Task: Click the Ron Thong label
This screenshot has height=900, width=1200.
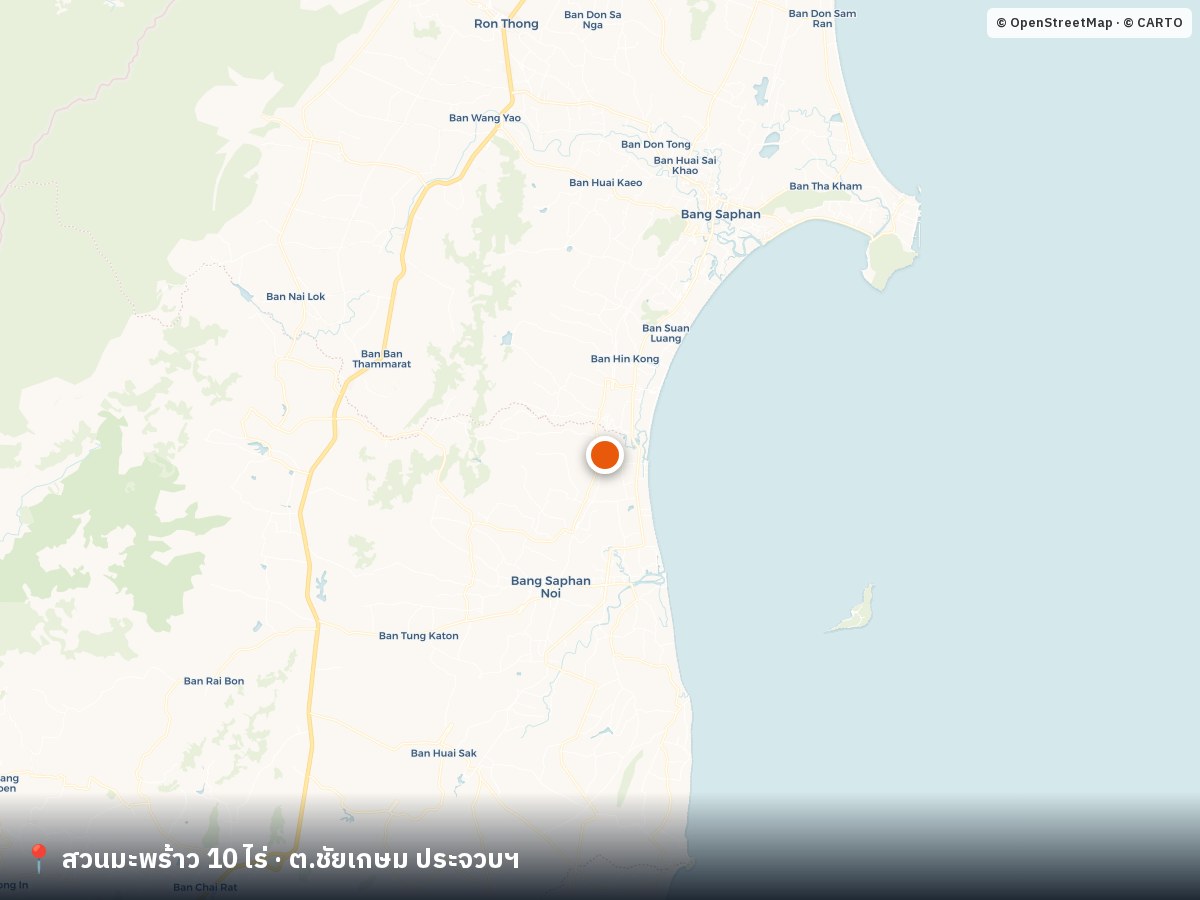Action: click(506, 24)
